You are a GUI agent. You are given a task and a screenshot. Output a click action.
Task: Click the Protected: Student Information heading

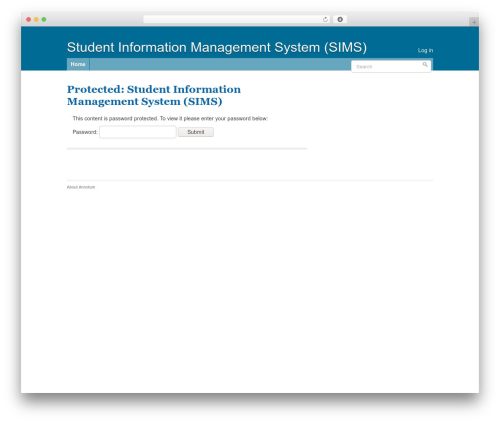coord(154,95)
